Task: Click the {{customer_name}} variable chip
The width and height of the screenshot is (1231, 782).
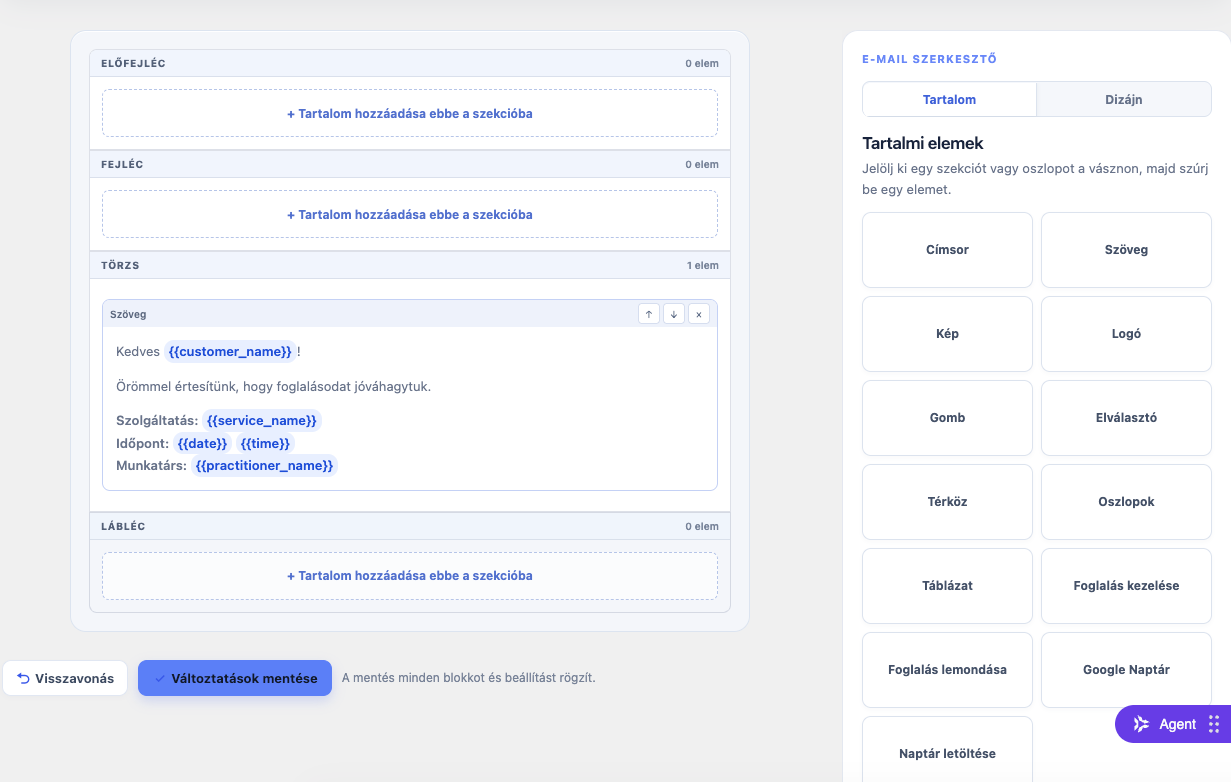Action: [230, 352]
